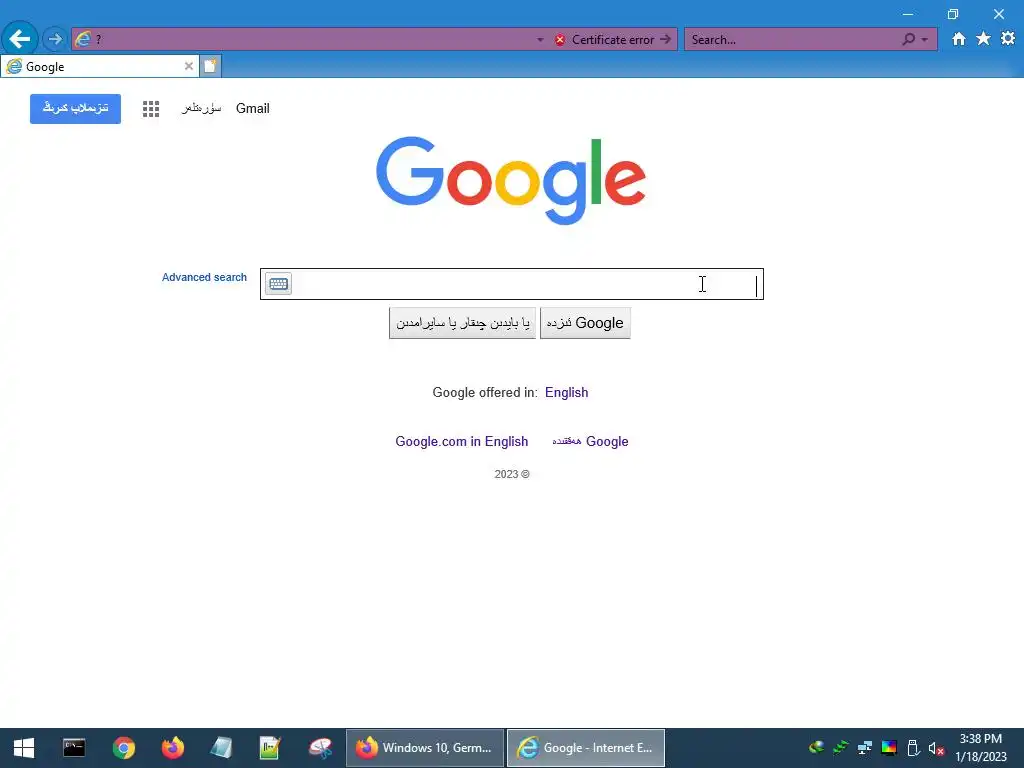Screen dimensions: 1024x768
Task: Close the Google tab
Action: point(189,66)
